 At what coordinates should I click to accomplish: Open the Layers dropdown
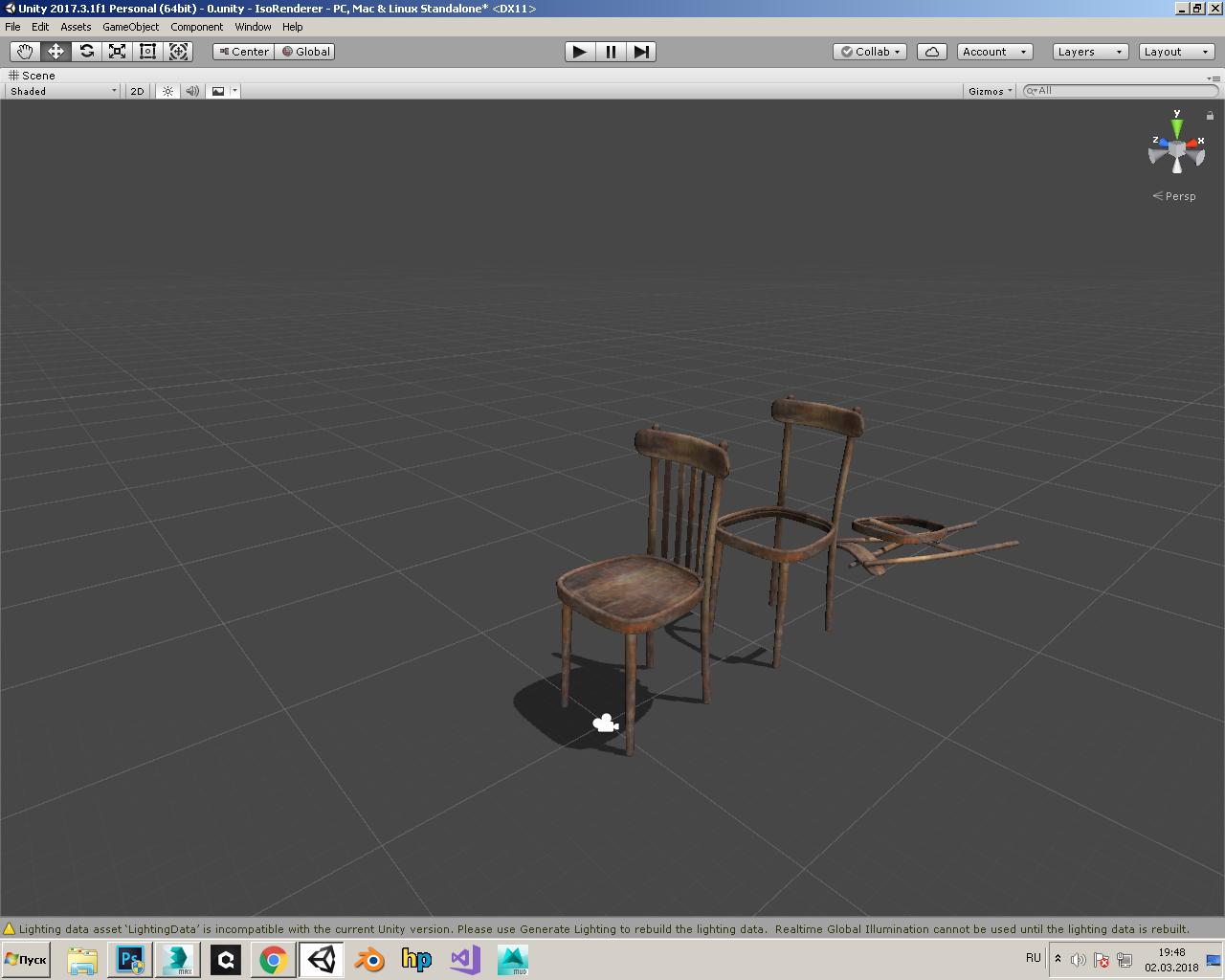(1089, 52)
